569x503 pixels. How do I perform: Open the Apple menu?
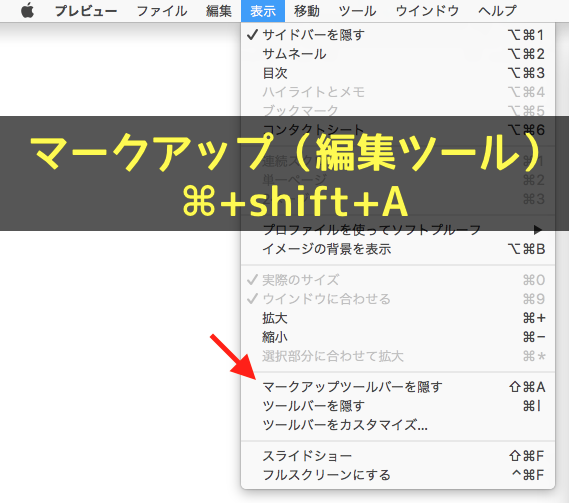point(28,11)
